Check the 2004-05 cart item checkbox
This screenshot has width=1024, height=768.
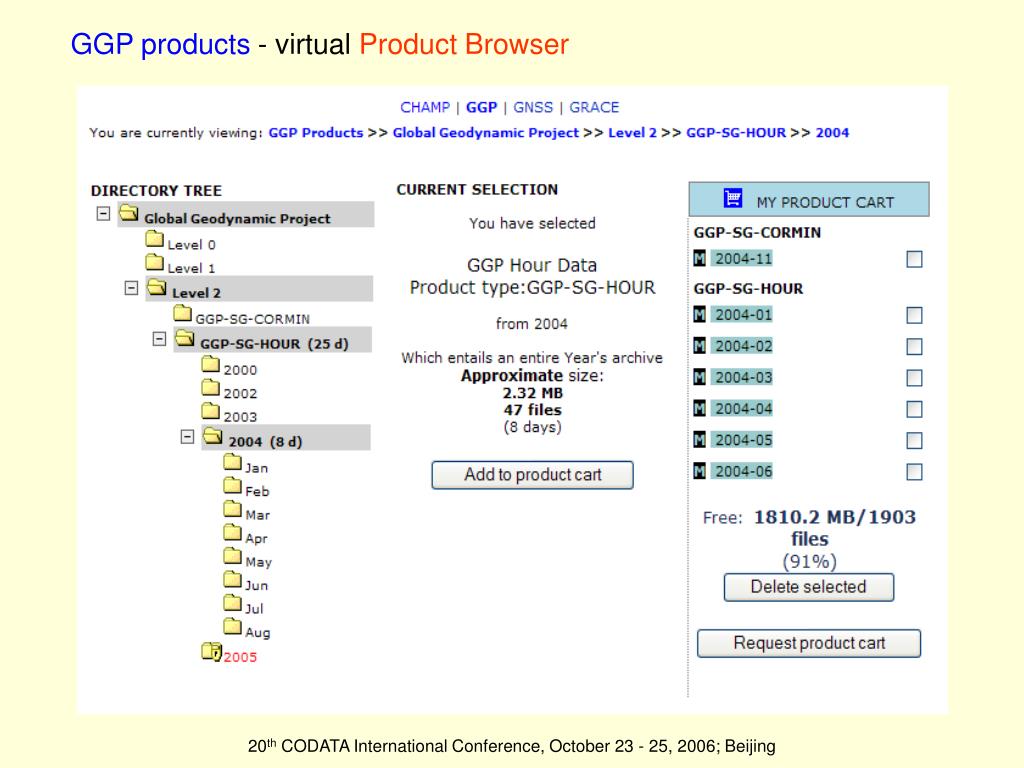[914, 441]
